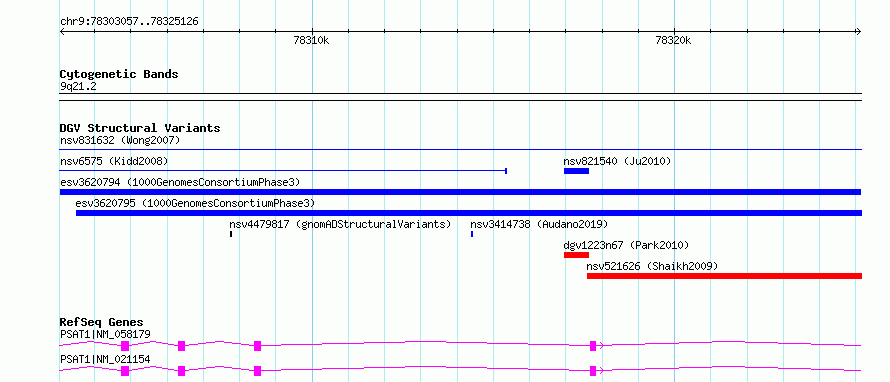The width and height of the screenshot is (890, 382).
Task: Click the long red nsv521626 bar
Action: coord(724,276)
